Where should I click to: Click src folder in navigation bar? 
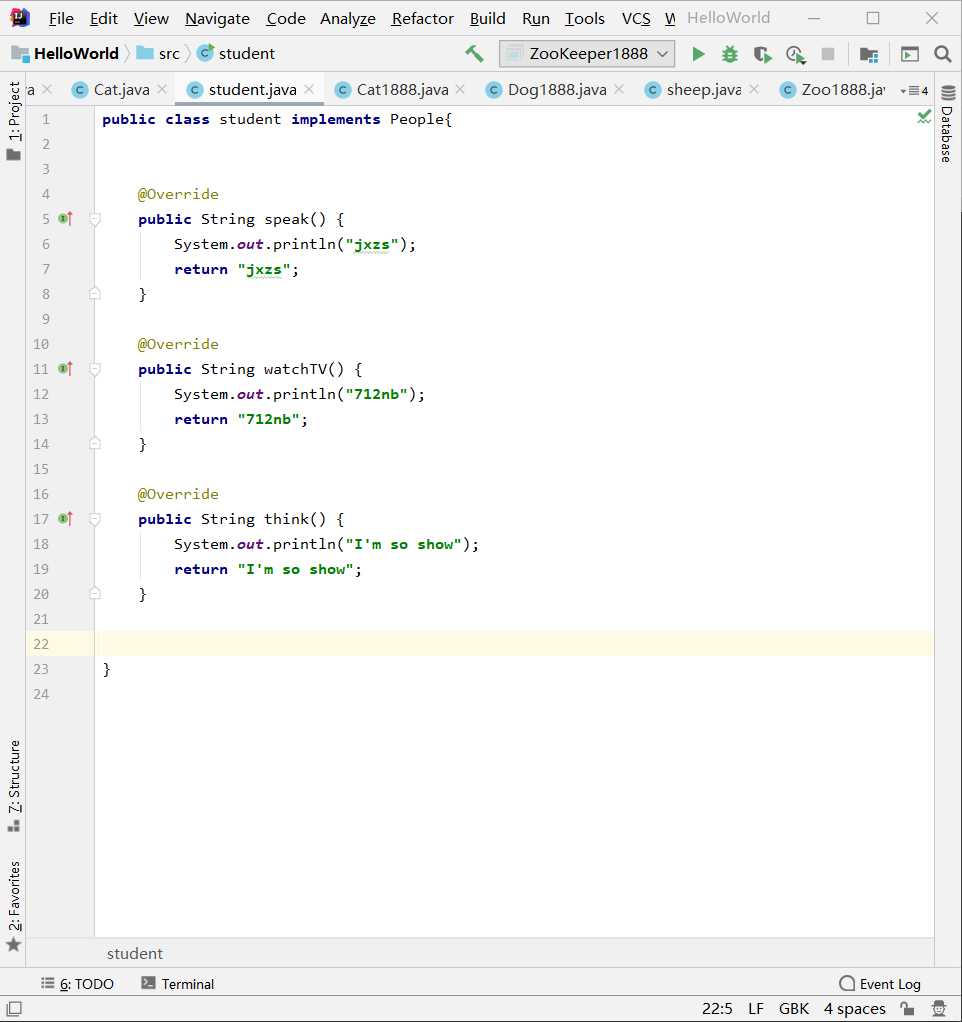tap(158, 53)
